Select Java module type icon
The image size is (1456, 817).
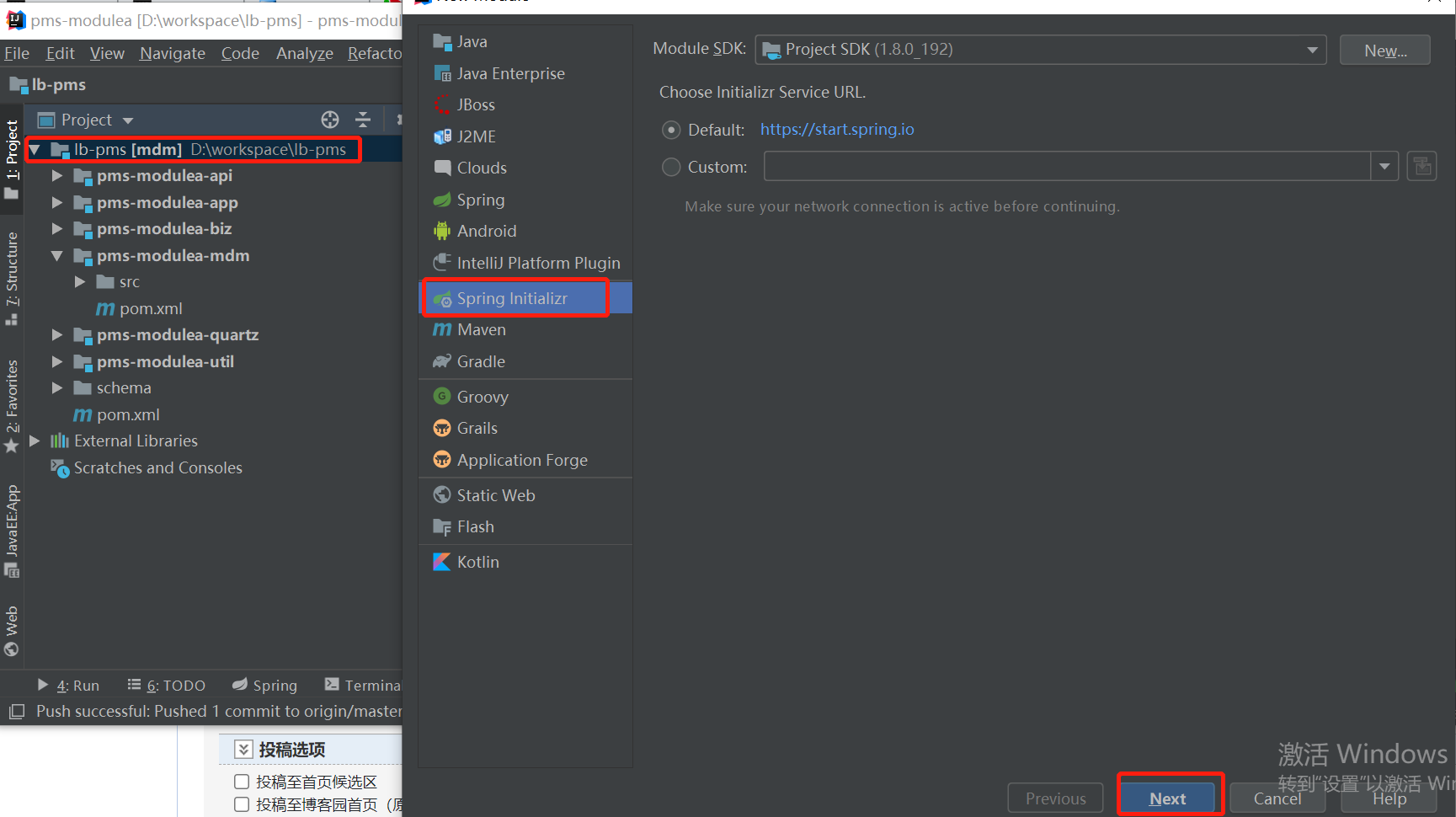[x=442, y=41]
